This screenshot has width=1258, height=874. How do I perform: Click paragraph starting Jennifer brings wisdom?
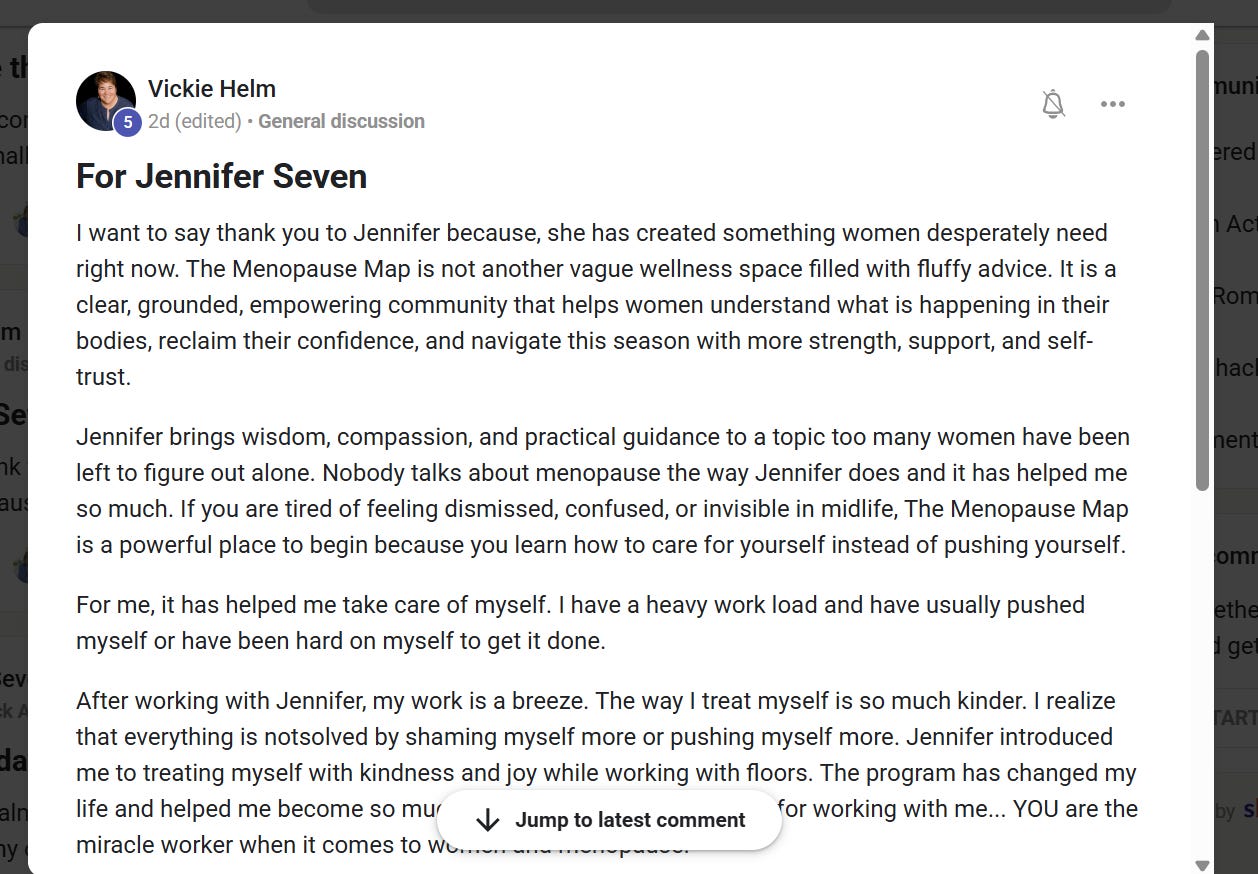pyautogui.click(x=602, y=491)
